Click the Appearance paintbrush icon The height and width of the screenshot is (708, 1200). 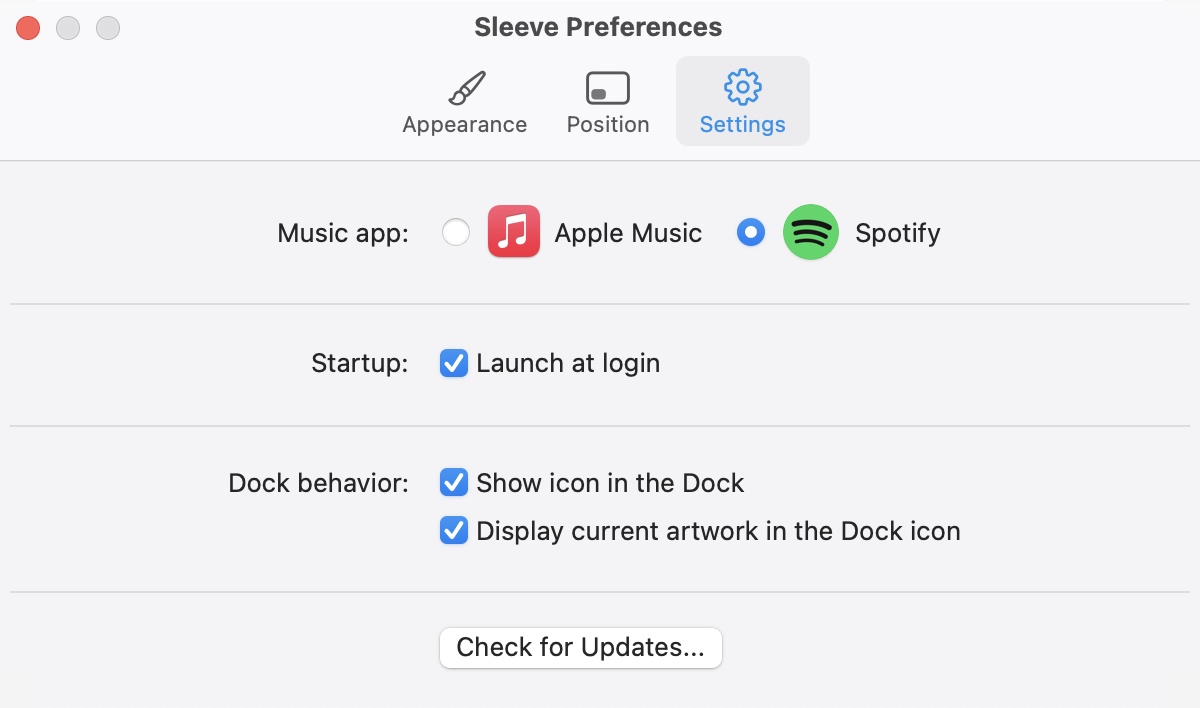point(466,88)
